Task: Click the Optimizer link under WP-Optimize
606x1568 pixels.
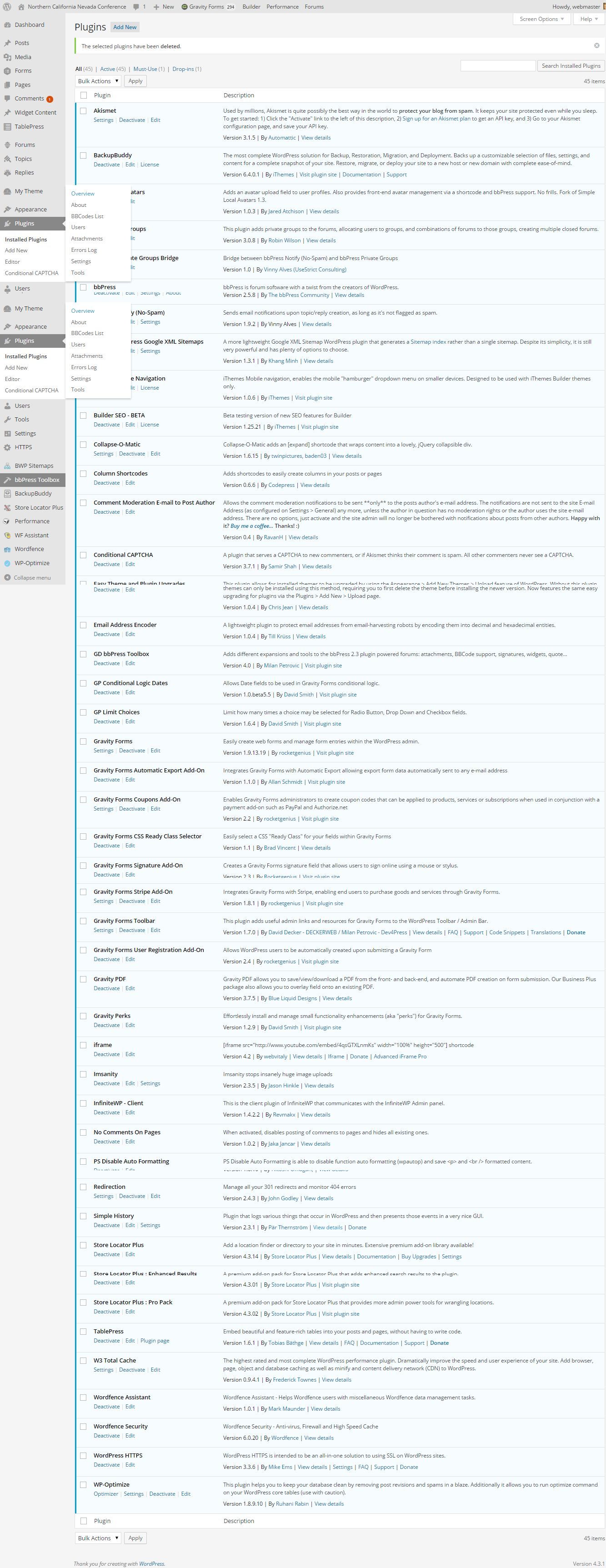Action: point(106,1493)
